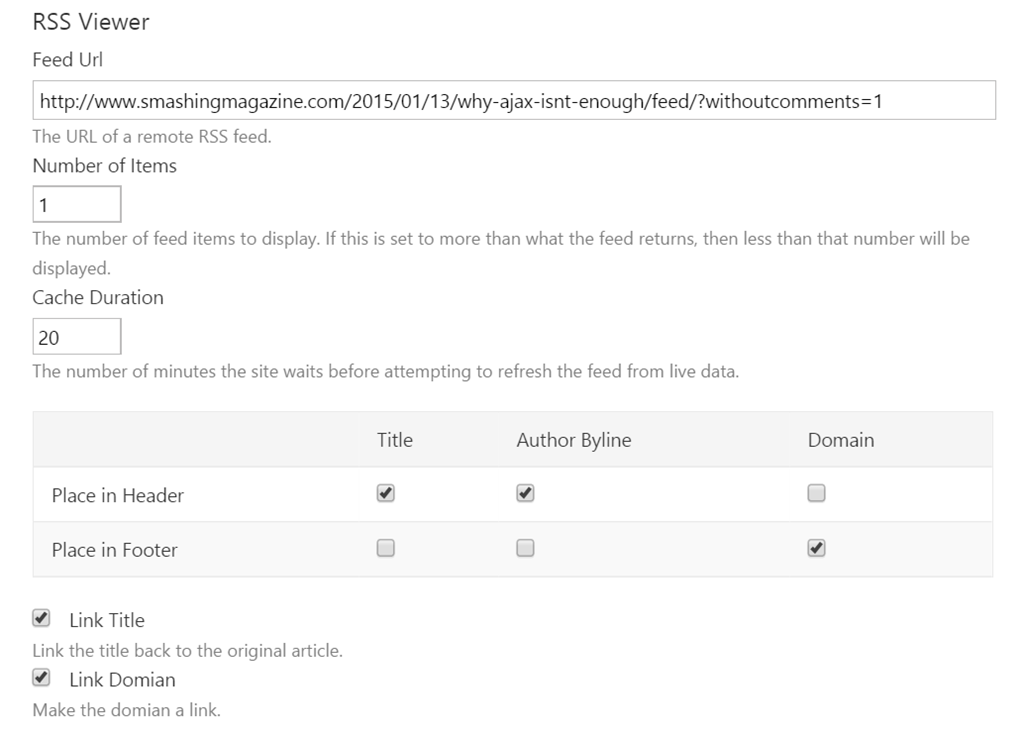Screen dimensions: 1024x738
Task: Select the 'Place in Footer' row label
Action: coord(115,549)
